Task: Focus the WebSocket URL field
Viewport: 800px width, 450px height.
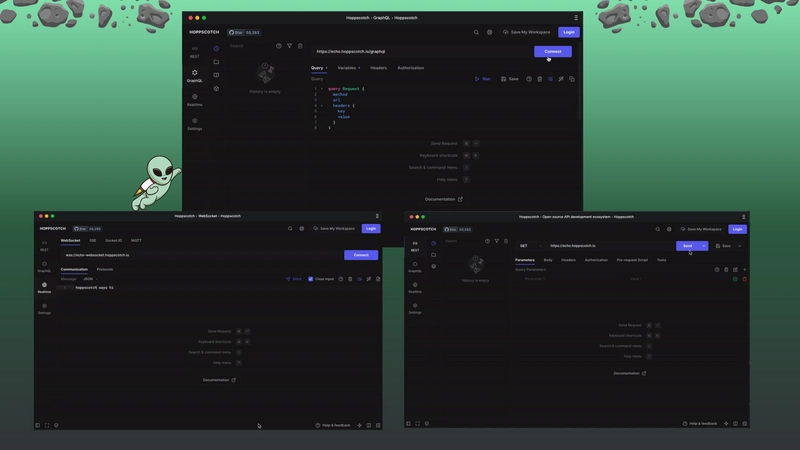Action: [x=201, y=255]
